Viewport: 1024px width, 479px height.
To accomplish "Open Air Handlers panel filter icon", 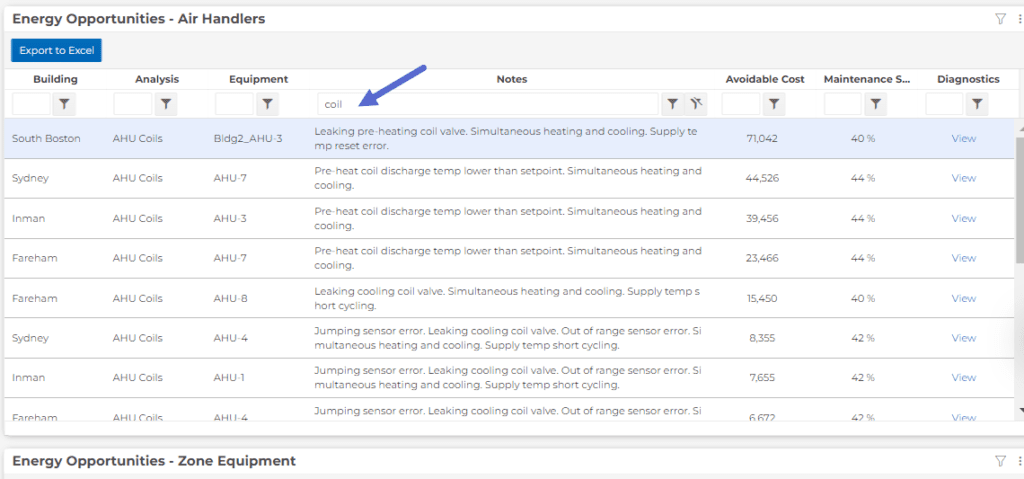I will pos(1000,19).
